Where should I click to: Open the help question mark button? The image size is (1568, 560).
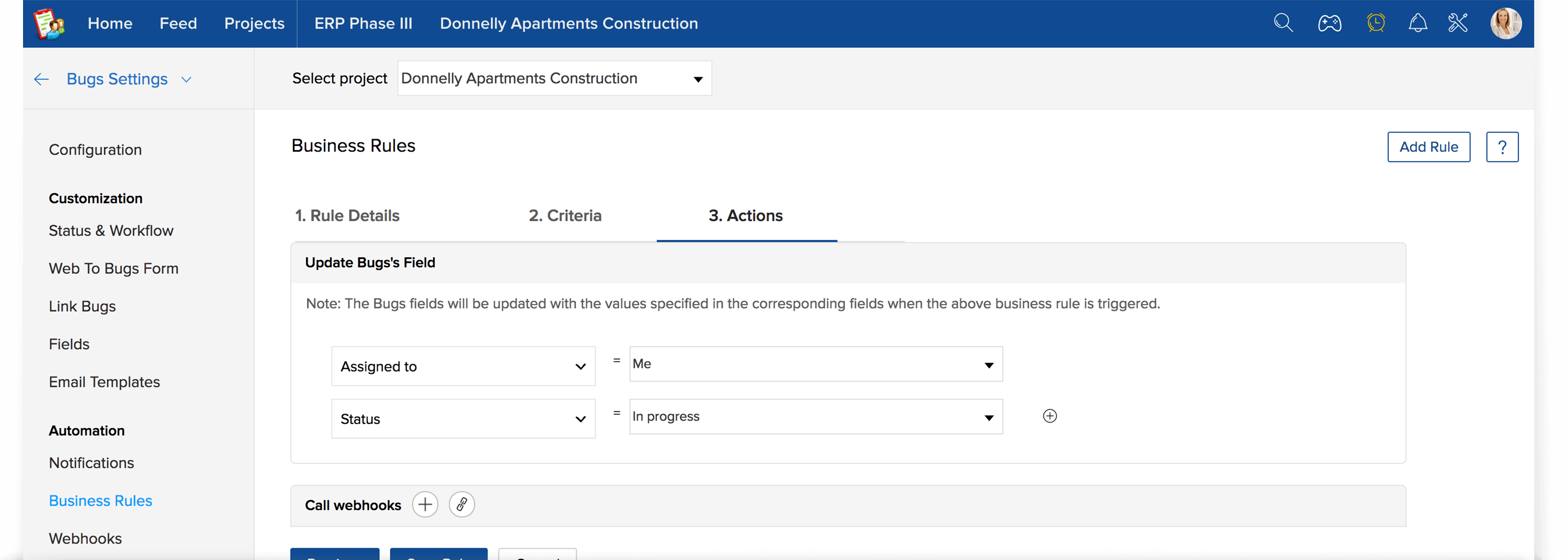coord(1502,147)
